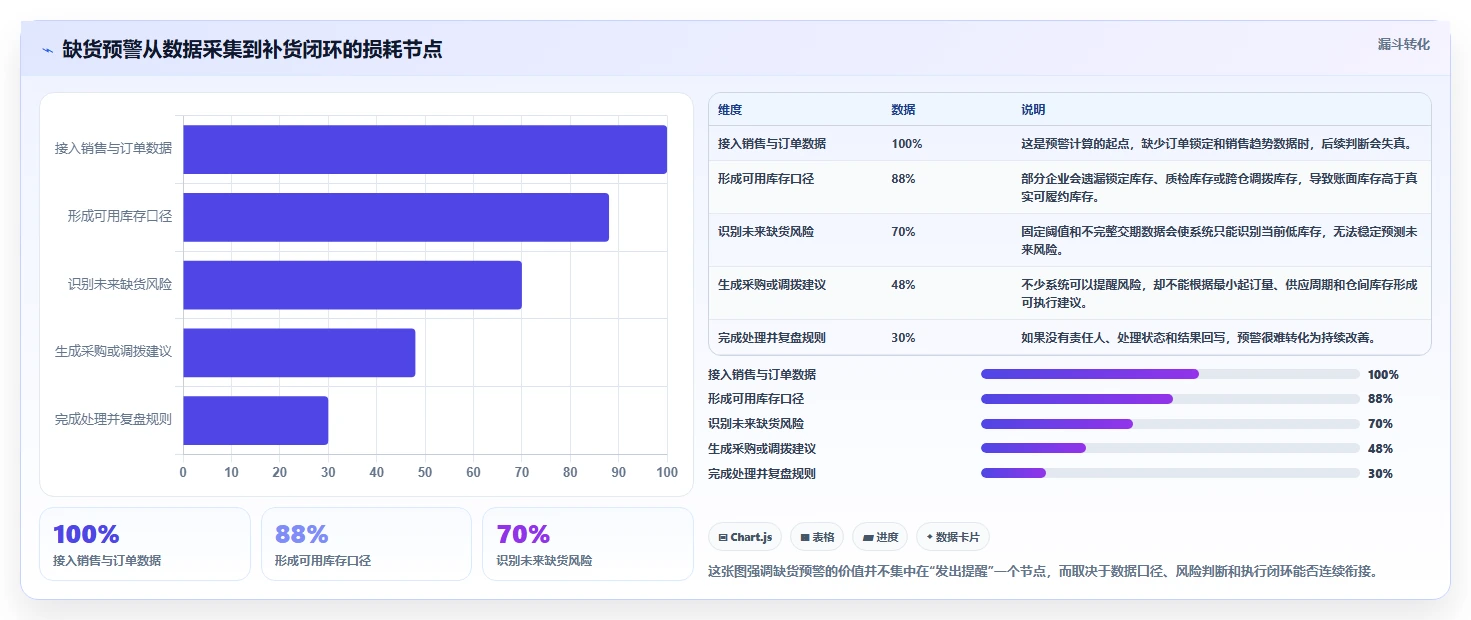Click the 形成可用库存口径 bar in the chart
The height and width of the screenshot is (620, 1471).
396,217
